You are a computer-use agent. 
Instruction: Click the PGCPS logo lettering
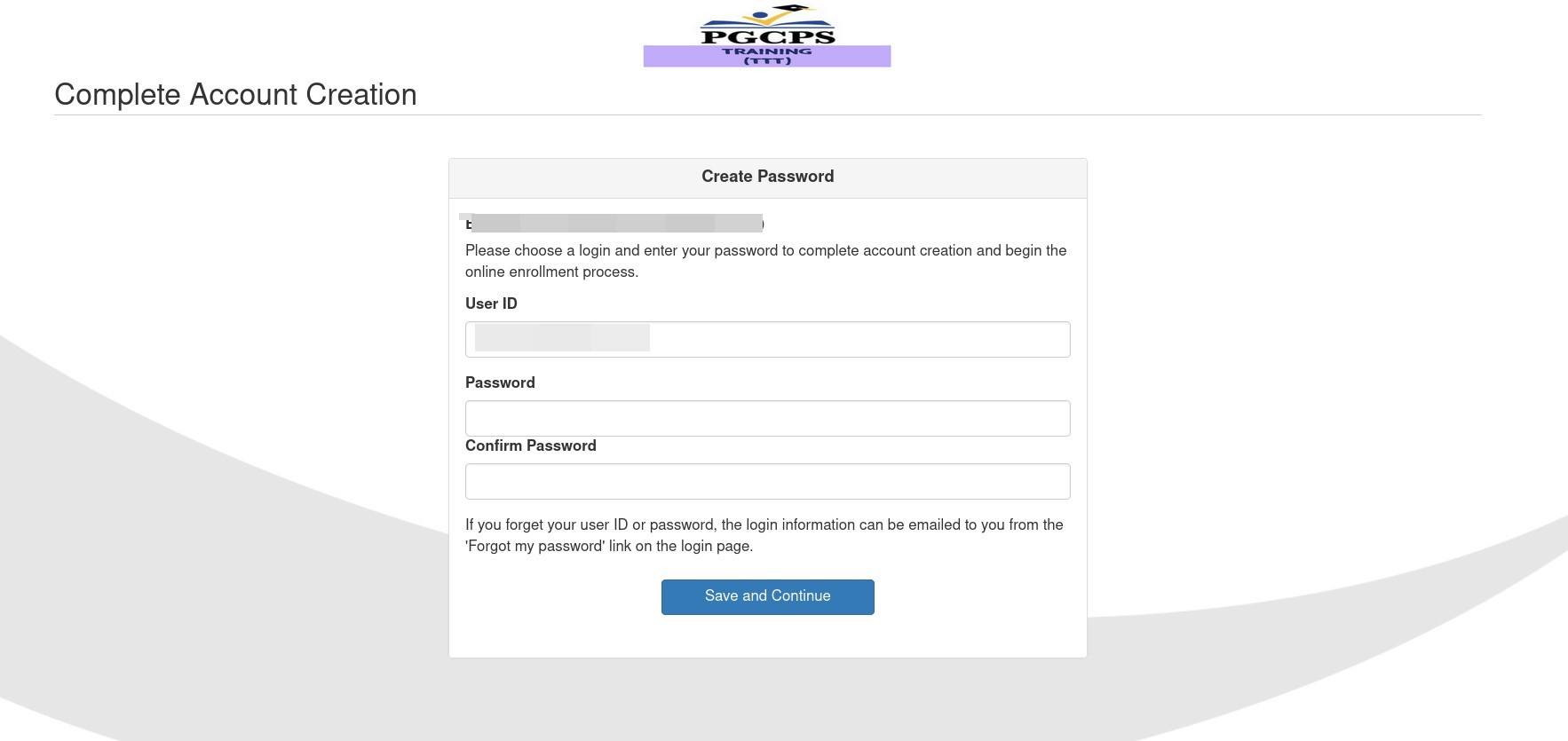click(767, 36)
